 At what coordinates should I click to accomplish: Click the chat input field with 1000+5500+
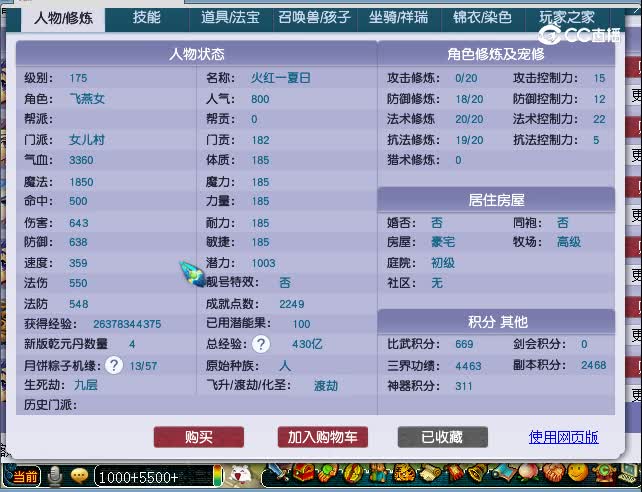tap(152, 477)
